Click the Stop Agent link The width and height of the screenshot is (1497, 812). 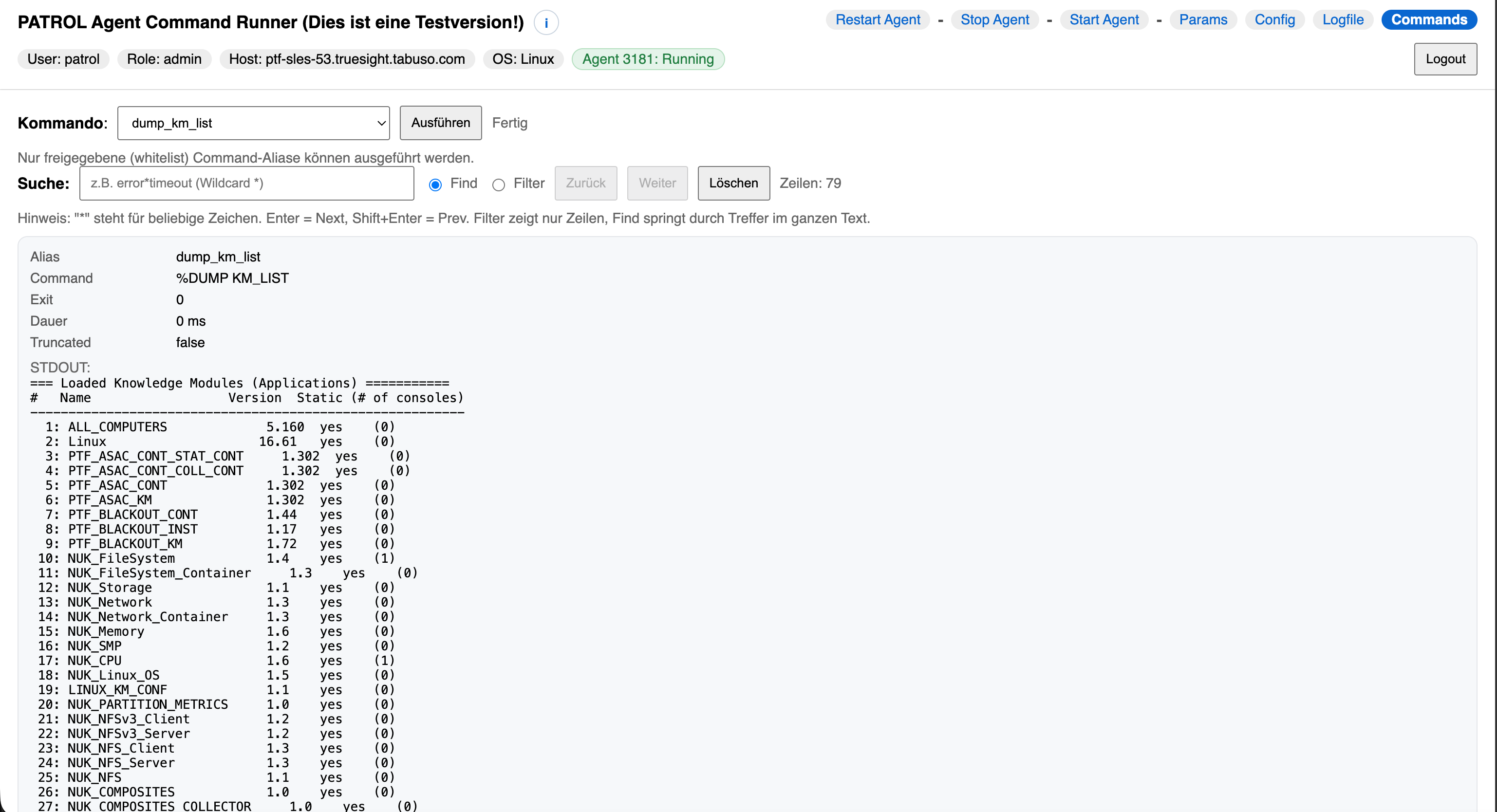[x=994, y=20]
